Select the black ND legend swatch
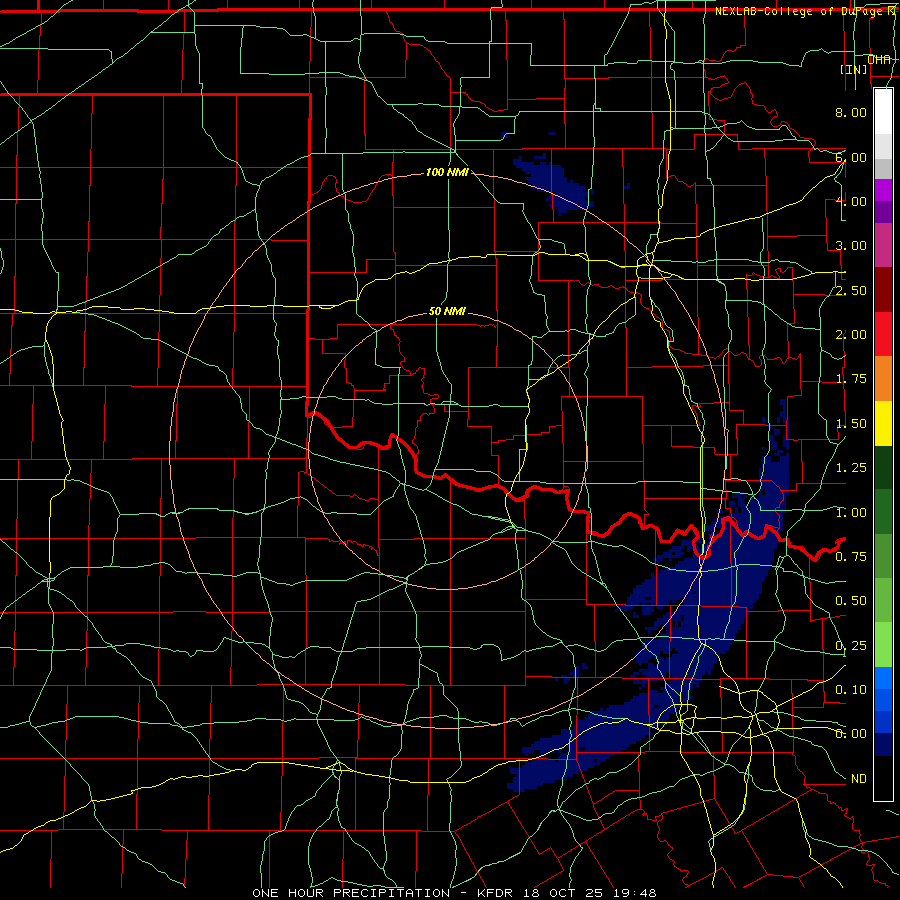 (x=883, y=778)
